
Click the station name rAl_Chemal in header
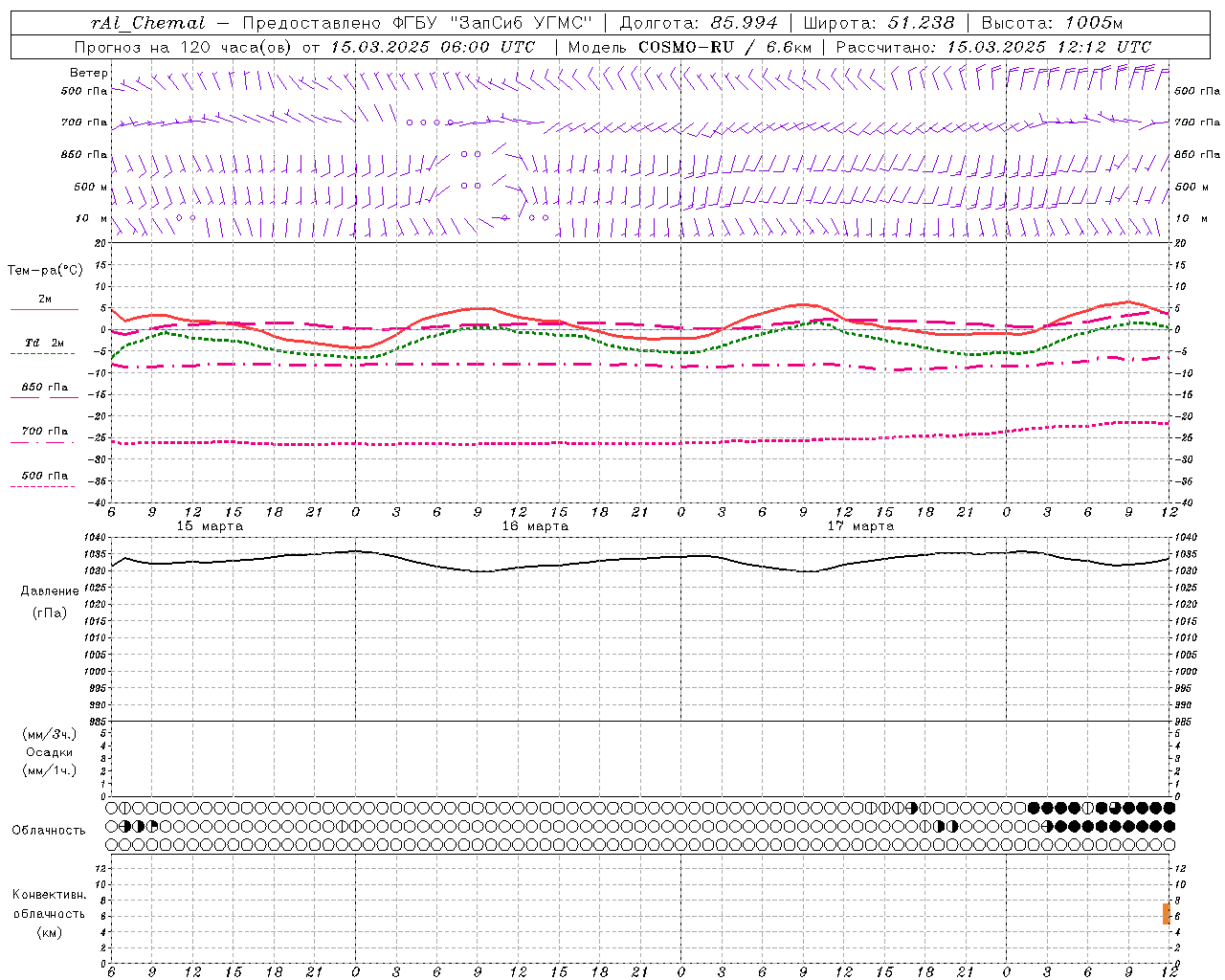click(148, 23)
